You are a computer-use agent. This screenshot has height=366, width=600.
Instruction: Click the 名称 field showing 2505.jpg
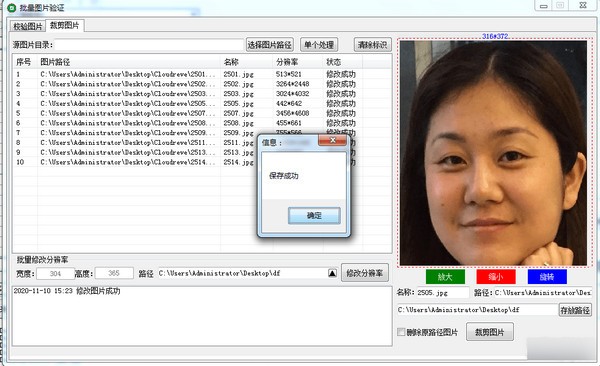click(x=443, y=292)
